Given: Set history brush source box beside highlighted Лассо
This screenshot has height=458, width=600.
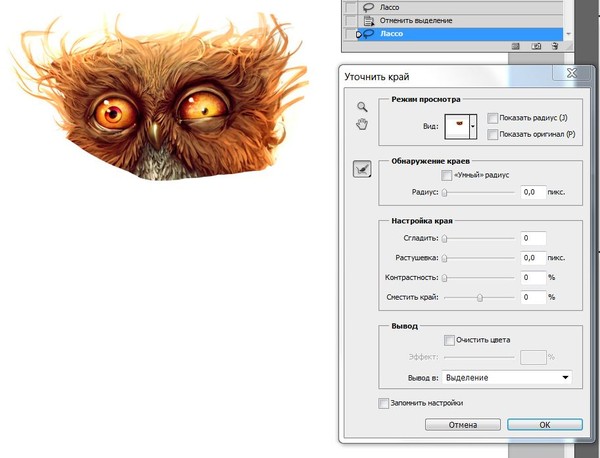Looking at the screenshot, I should coord(350,34).
